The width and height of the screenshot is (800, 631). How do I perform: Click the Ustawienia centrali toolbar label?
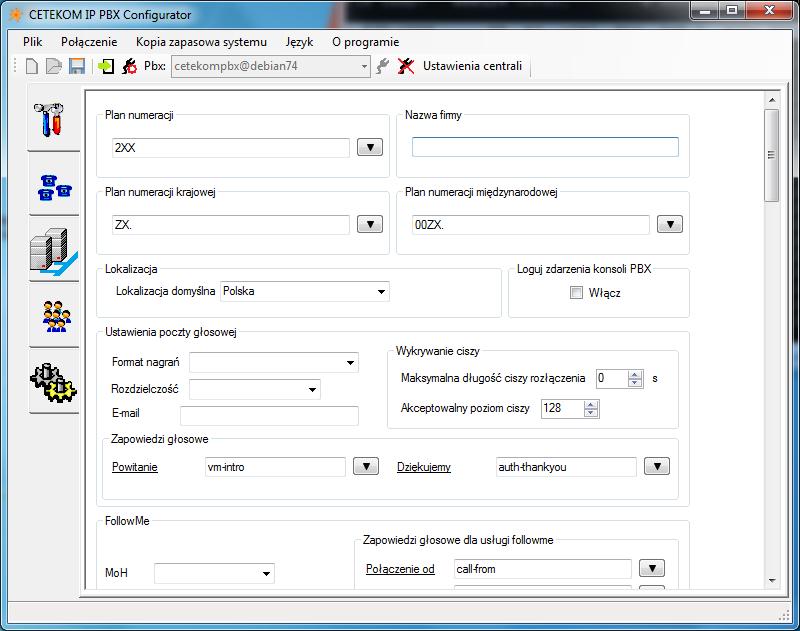(472, 66)
